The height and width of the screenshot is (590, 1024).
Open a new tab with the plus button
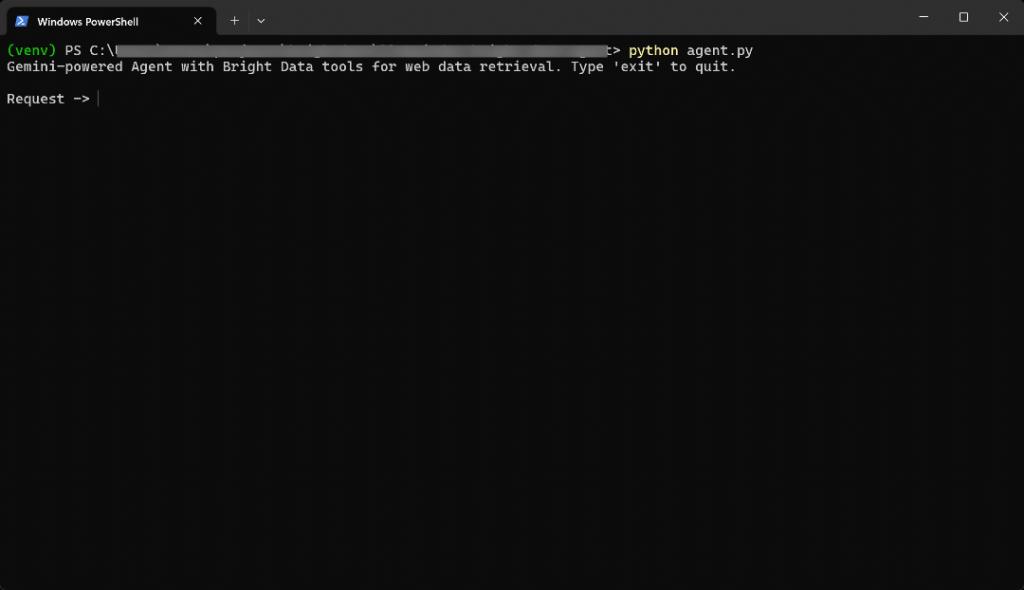click(x=233, y=20)
